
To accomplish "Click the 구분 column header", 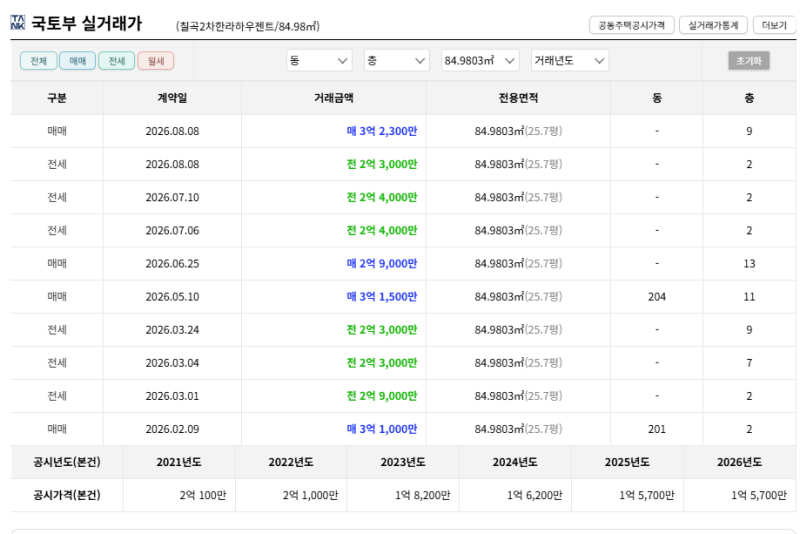I will [57, 98].
